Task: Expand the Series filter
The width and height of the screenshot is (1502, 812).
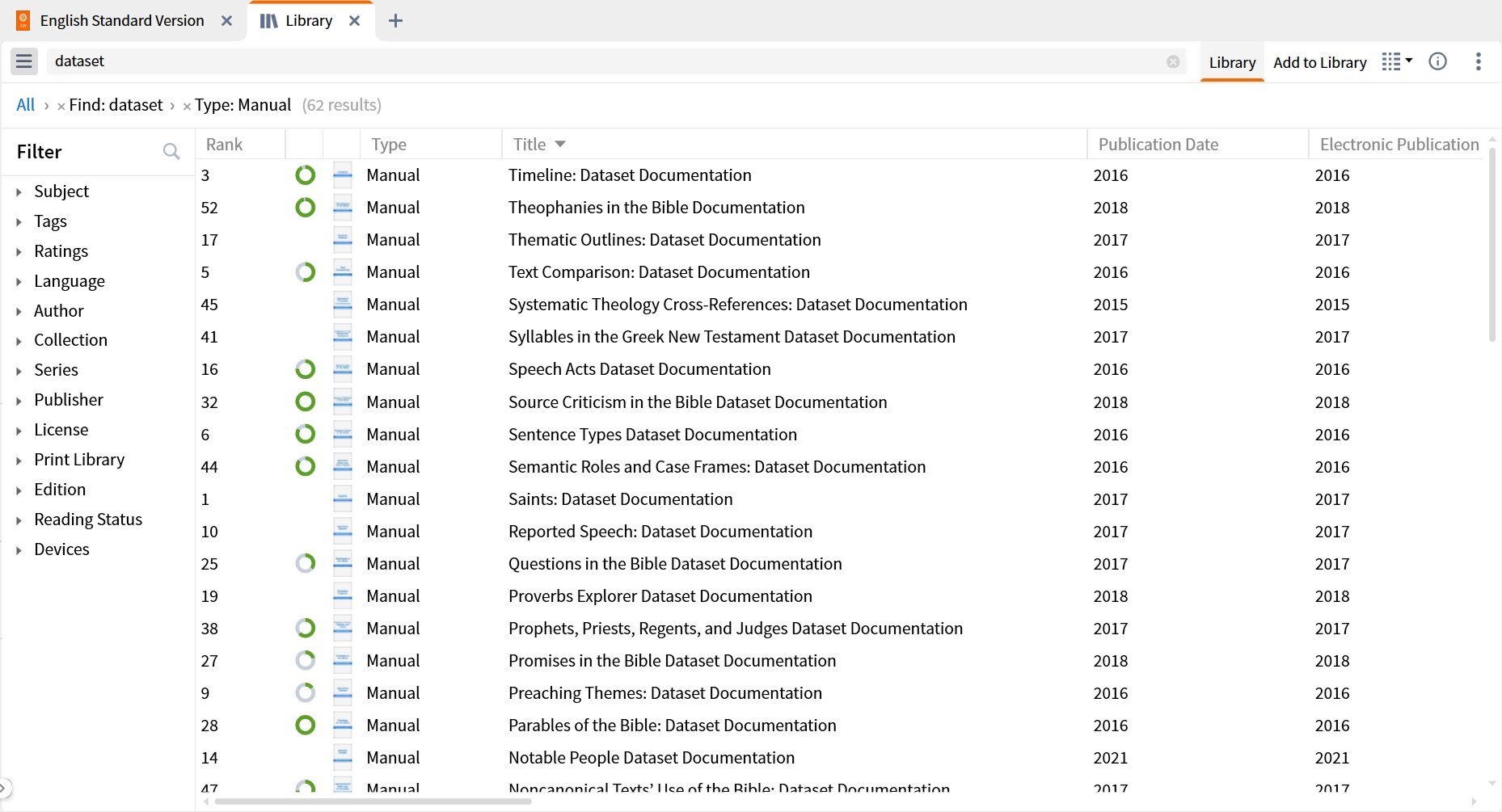Action: tap(19, 371)
